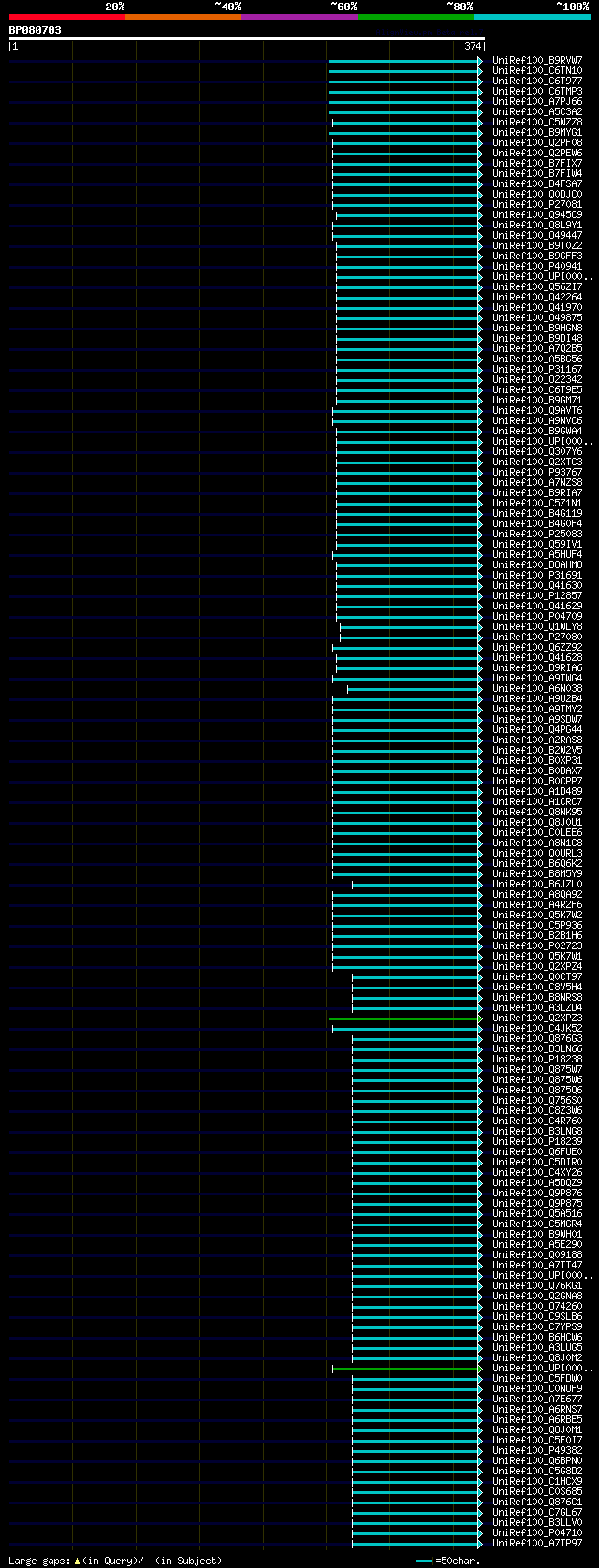Select hit label UniRef100_Q6FUE0

pyautogui.click(x=537, y=1152)
